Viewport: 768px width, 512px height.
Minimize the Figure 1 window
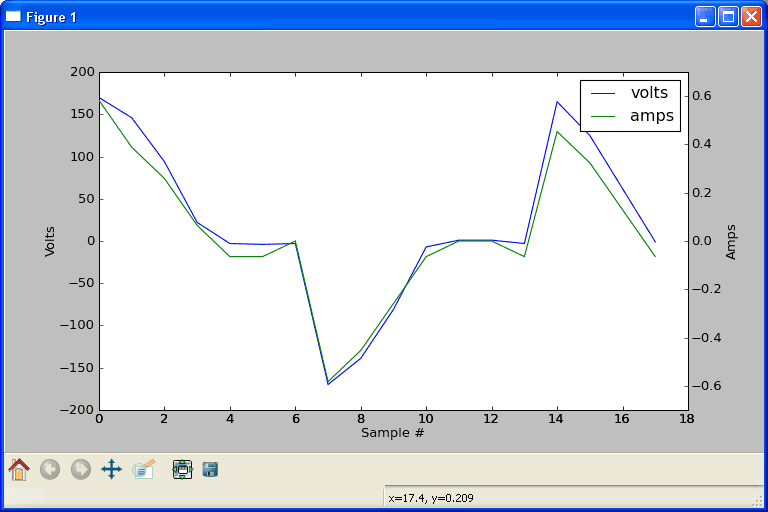705,17
